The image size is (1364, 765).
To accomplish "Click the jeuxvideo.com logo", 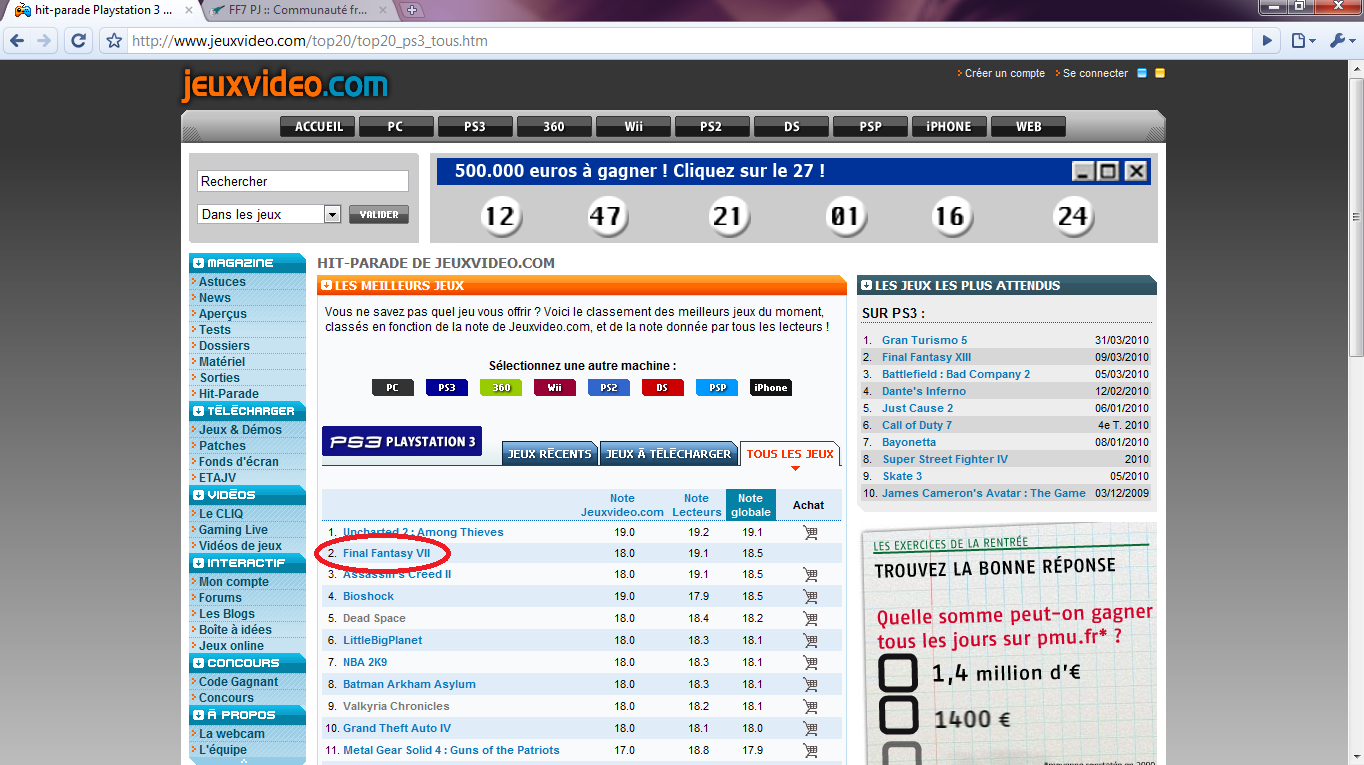I will 285,84.
